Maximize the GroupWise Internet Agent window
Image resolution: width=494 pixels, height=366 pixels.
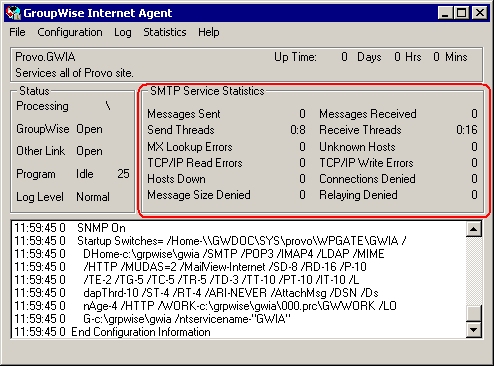click(x=462, y=13)
